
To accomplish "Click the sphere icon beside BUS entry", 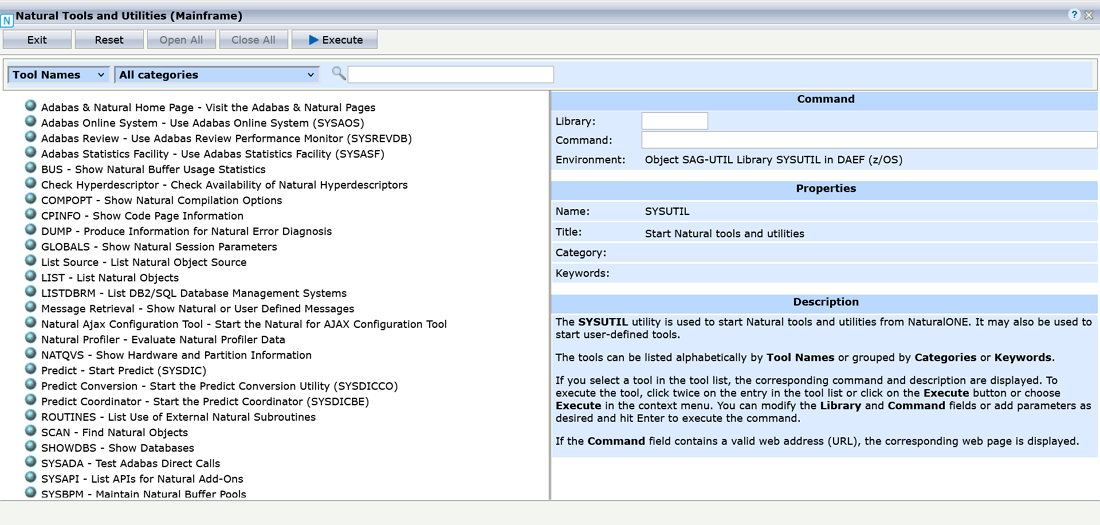I will (x=30, y=168).
